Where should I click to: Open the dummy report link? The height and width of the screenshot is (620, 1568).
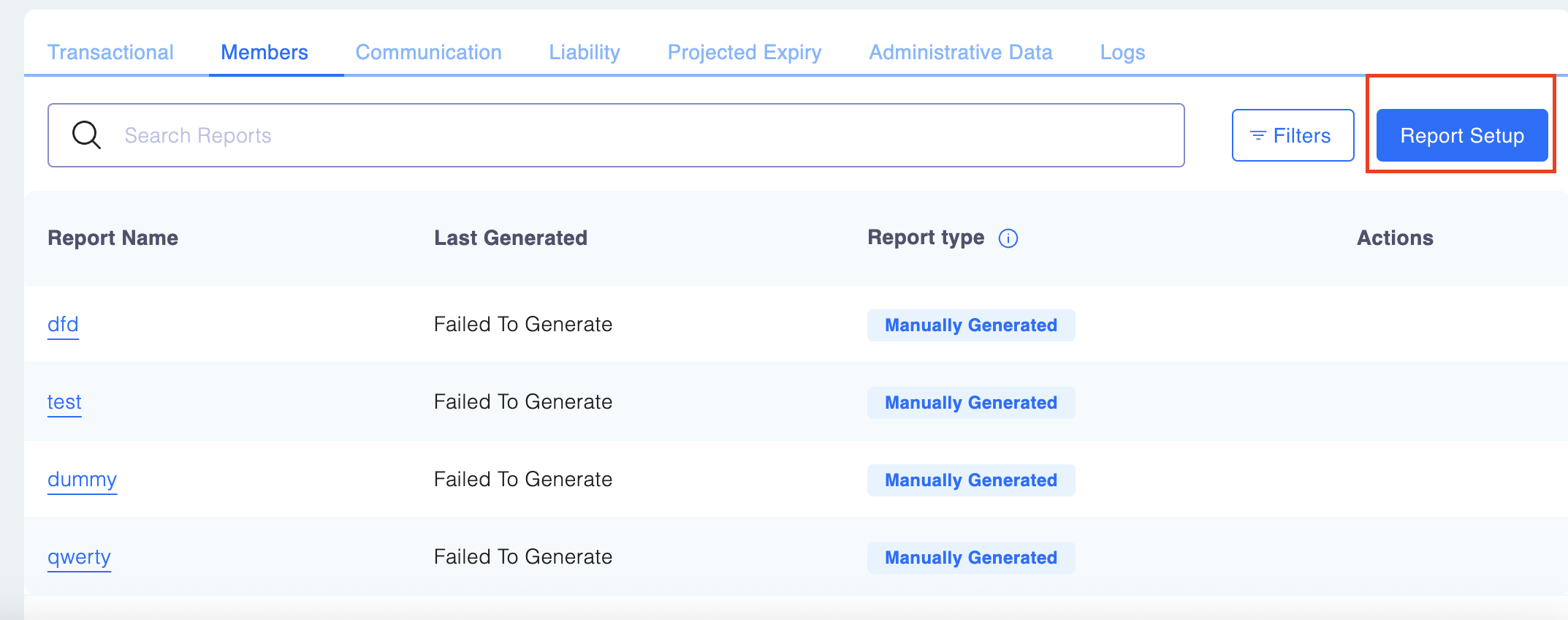coord(82,480)
